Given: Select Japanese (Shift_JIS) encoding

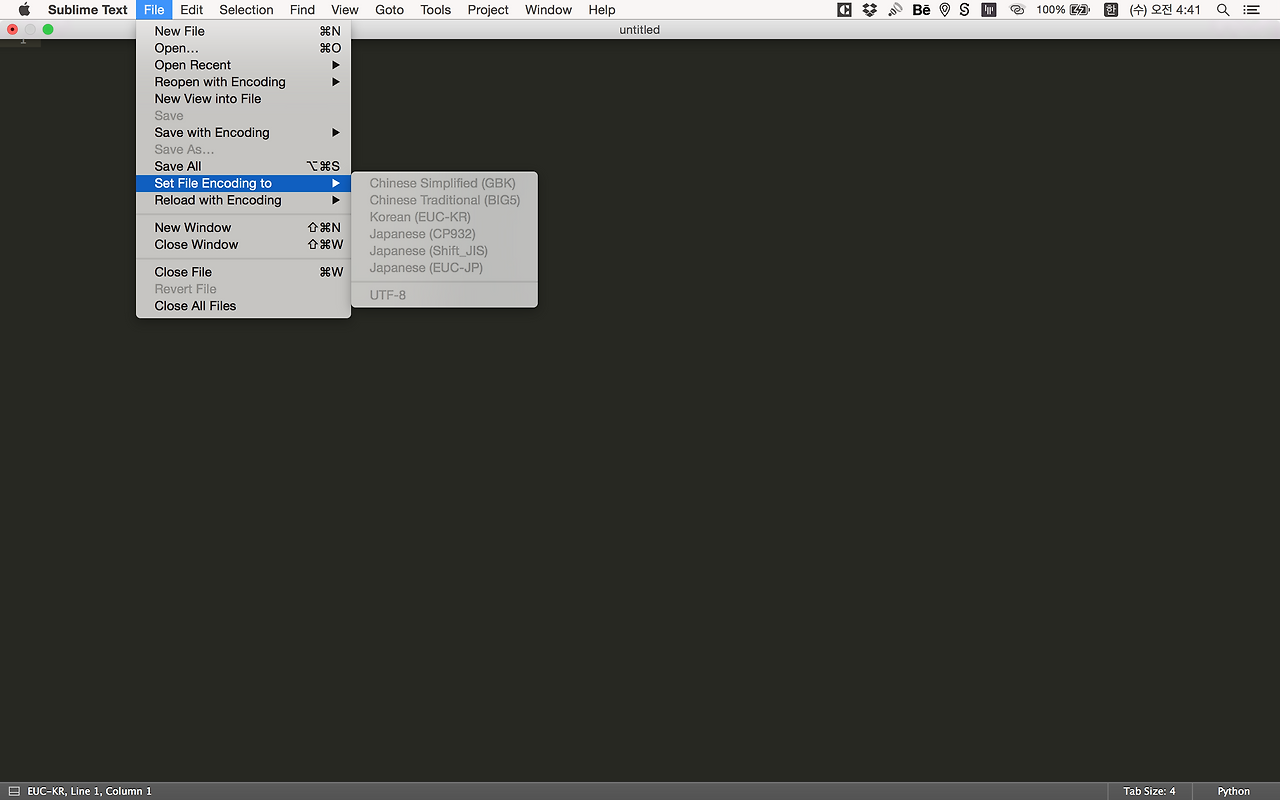Looking at the screenshot, I should pos(444,251).
